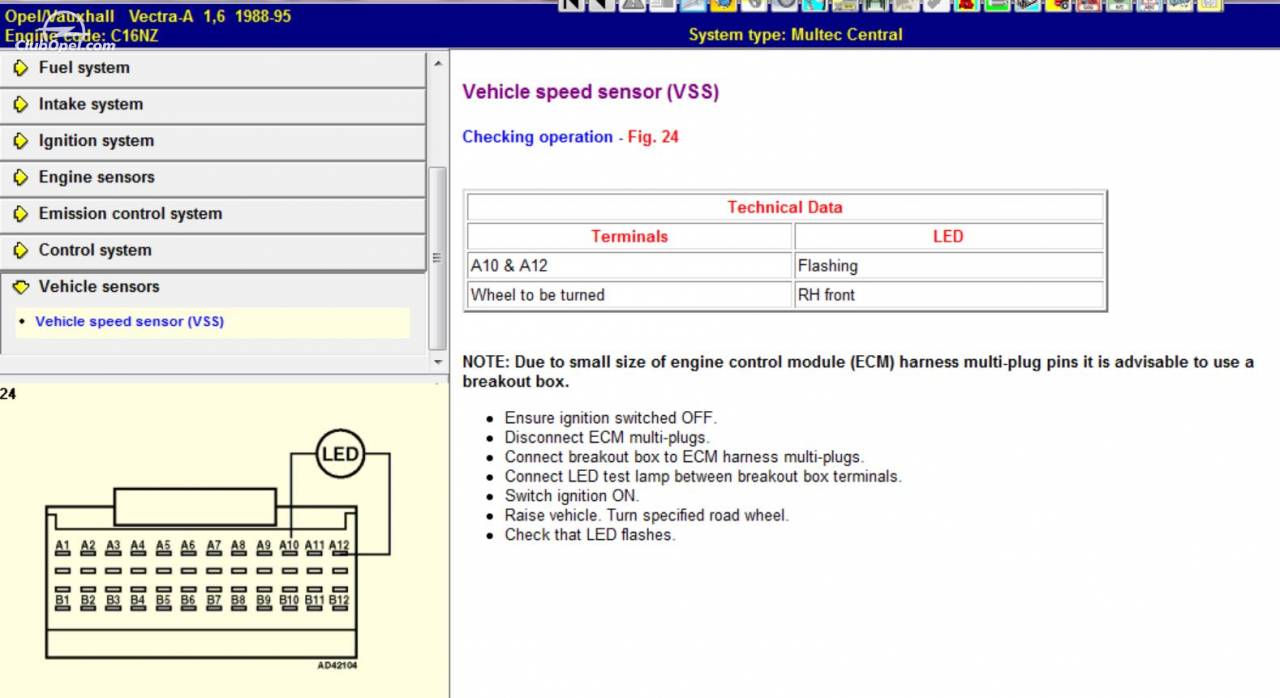Viewport: 1280px width, 698px height.
Task: Click the LED symbol in the diagram
Action: click(340, 454)
